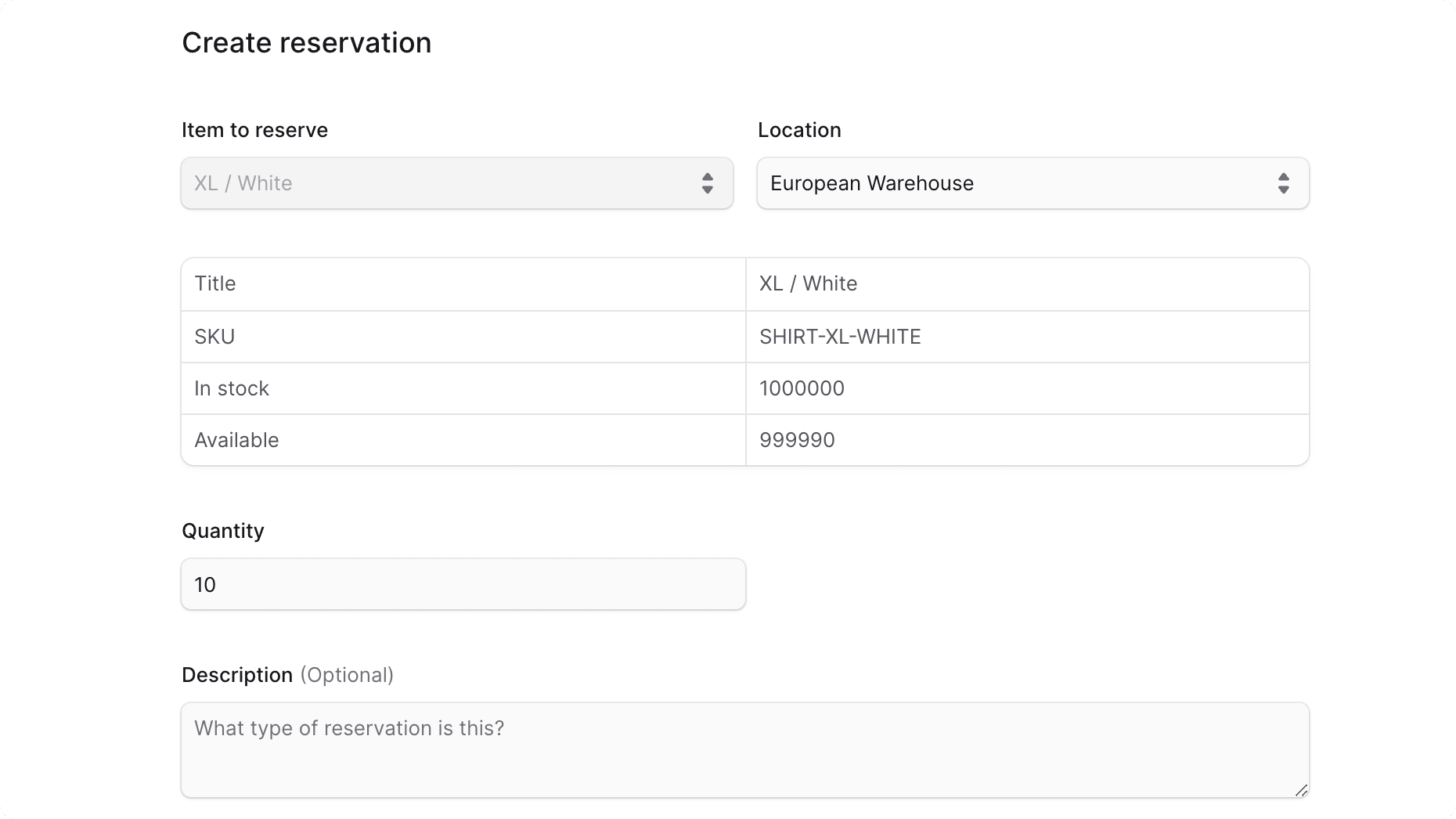Click the Location label
The image size is (1456, 819).
pyautogui.click(x=799, y=130)
